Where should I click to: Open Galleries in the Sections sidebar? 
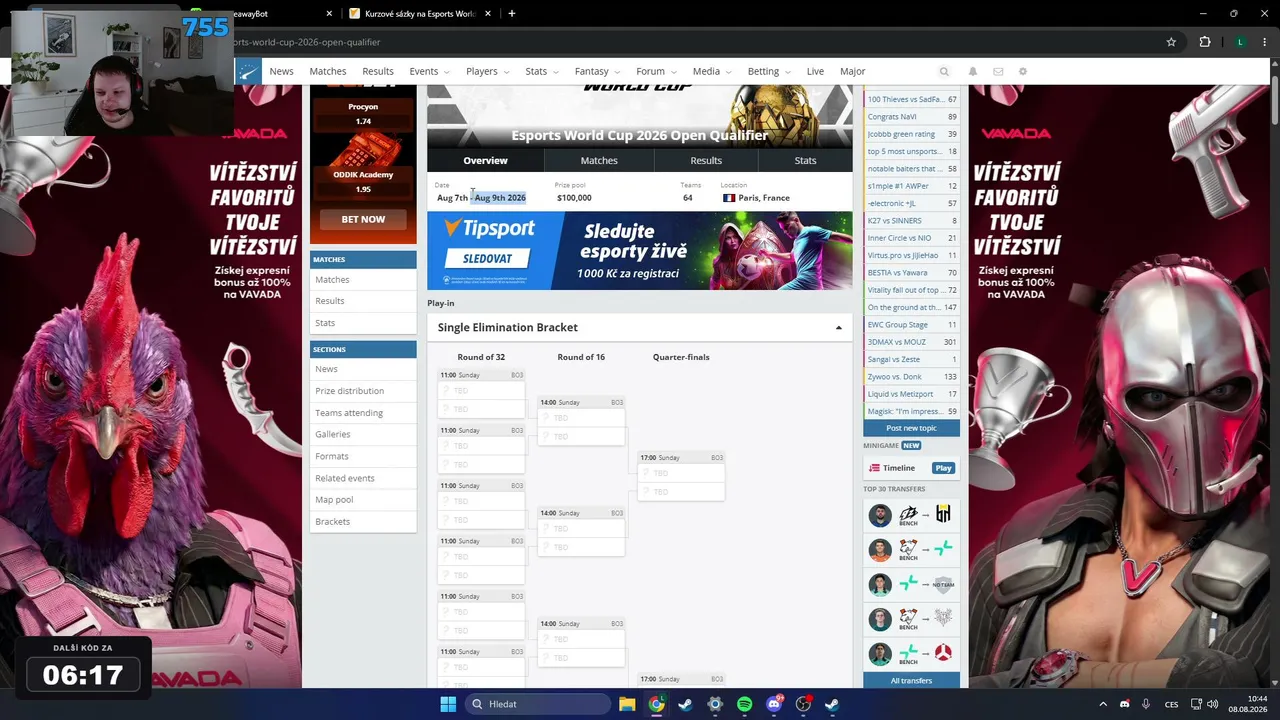(x=363, y=435)
